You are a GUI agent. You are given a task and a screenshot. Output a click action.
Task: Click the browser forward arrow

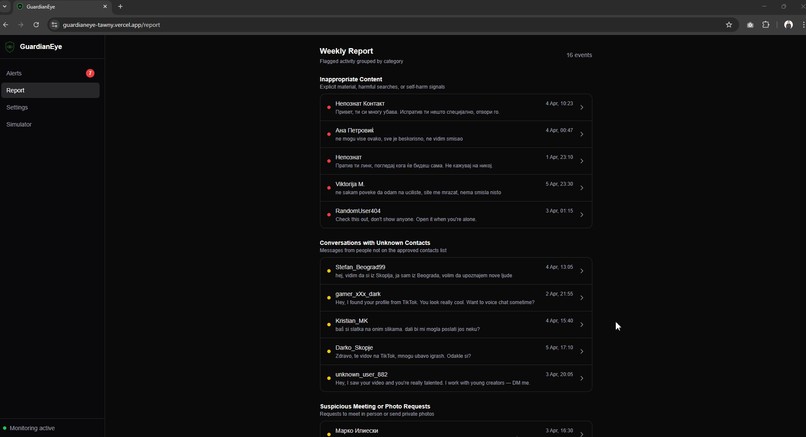click(x=21, y=25)
